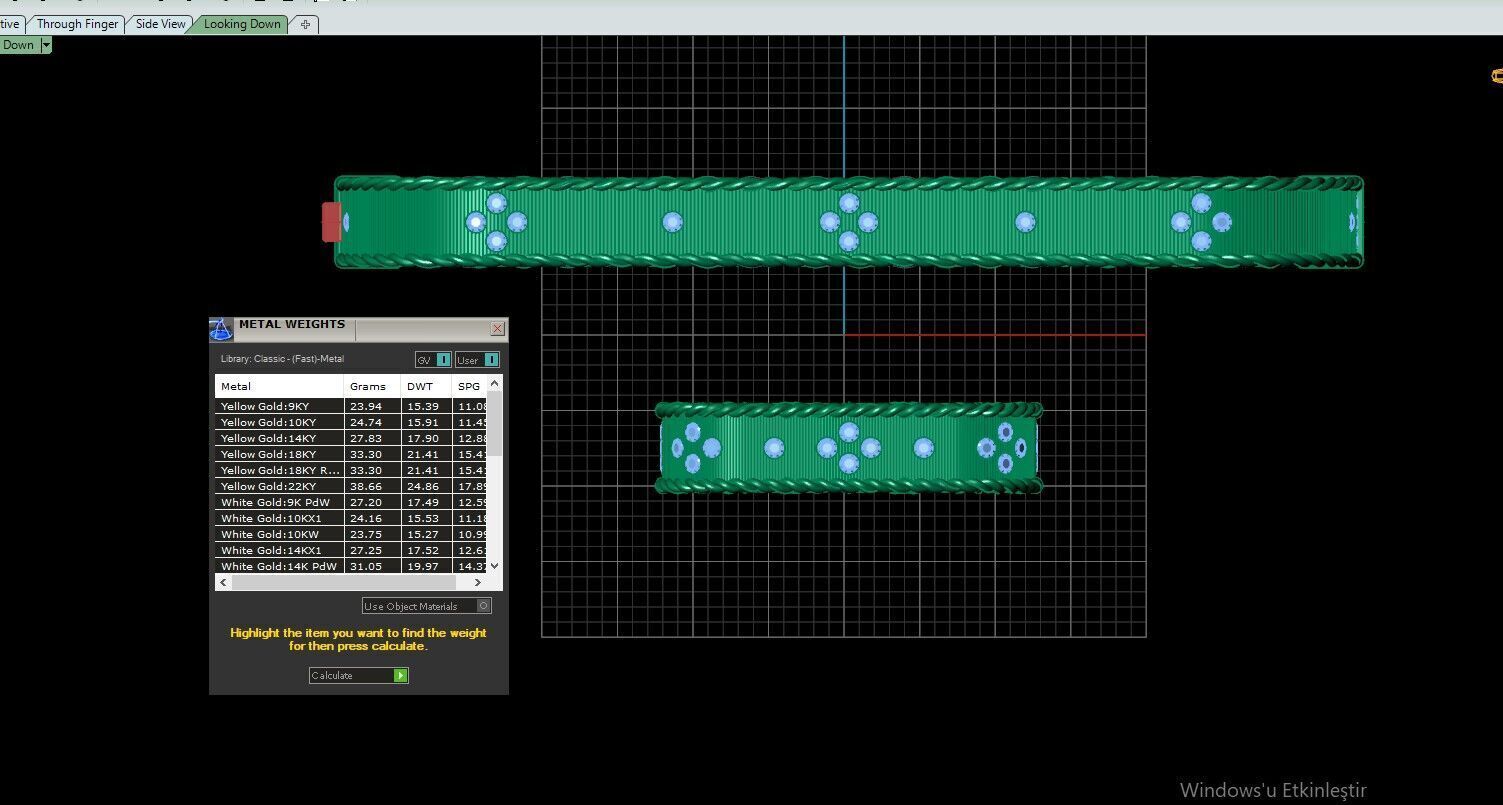Image resolution: width=1503 pixels, height=805 pixels.
Task: Toggle the GV library switch
Action: (x=433, y=360)
